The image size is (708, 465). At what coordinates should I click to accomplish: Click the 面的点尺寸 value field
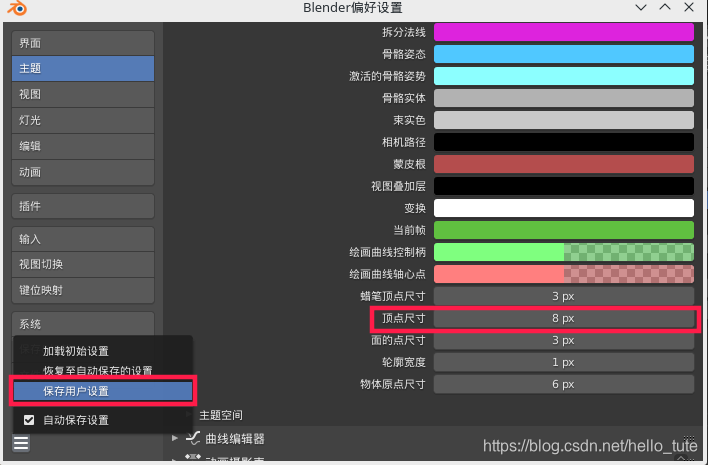[x=564, y=340]
